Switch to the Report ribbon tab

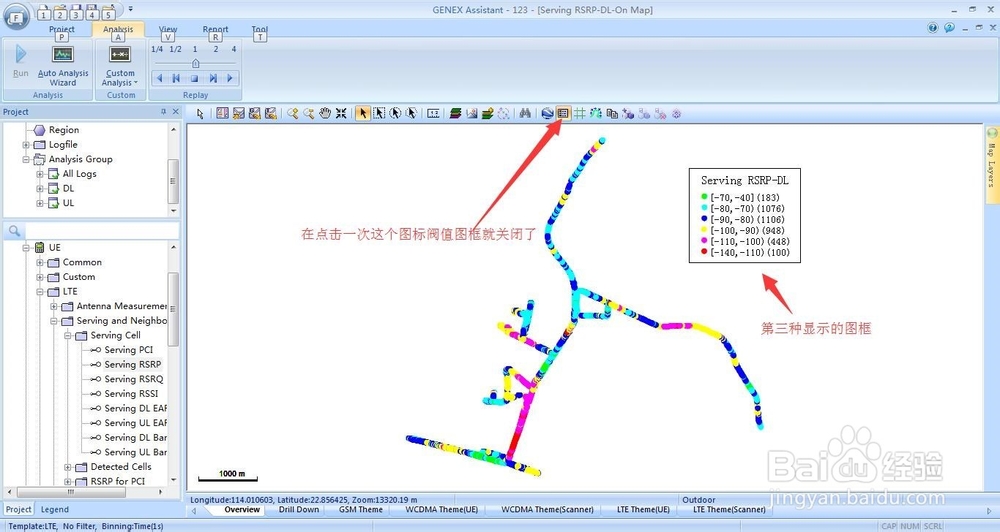point(215,29)
